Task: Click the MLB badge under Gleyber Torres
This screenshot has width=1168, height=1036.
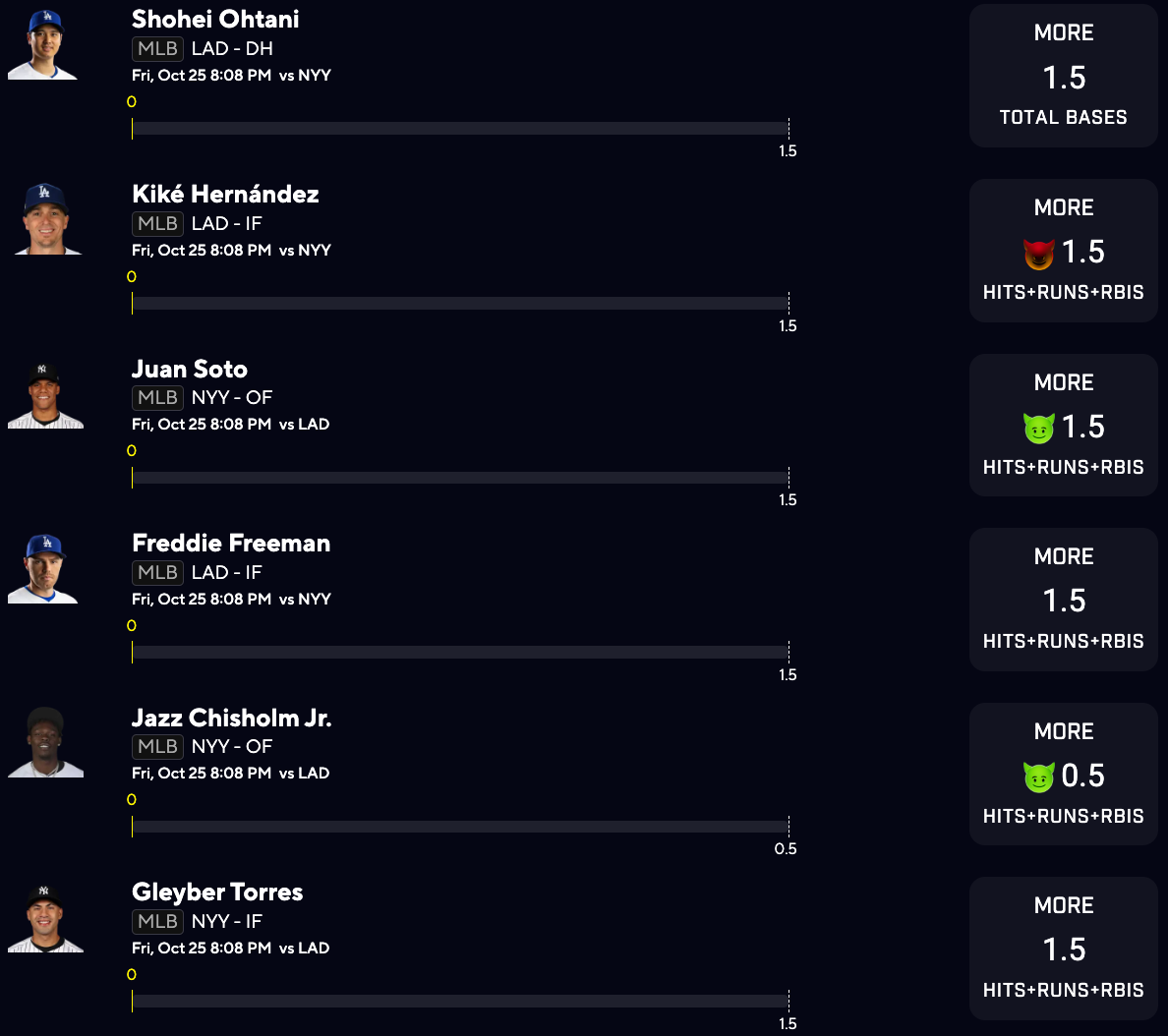Action: click(157, 921)
